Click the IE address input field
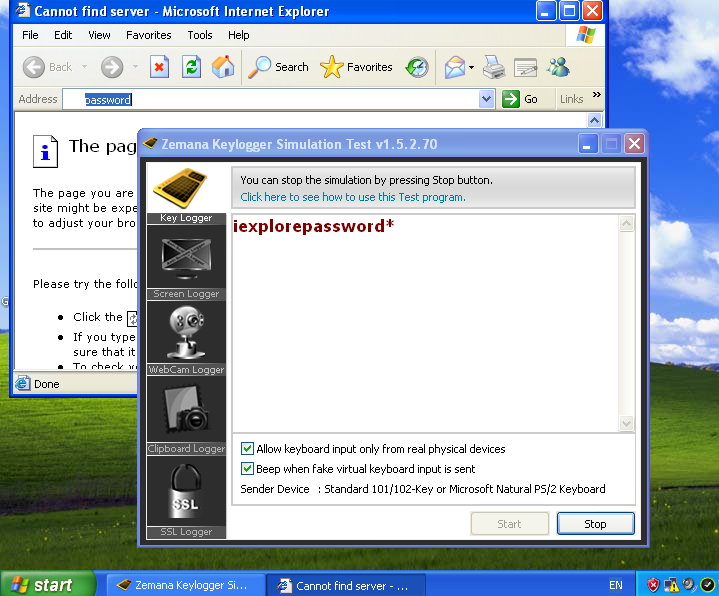Viewport: 719px width, 596px height. click(x=271, y=99)
